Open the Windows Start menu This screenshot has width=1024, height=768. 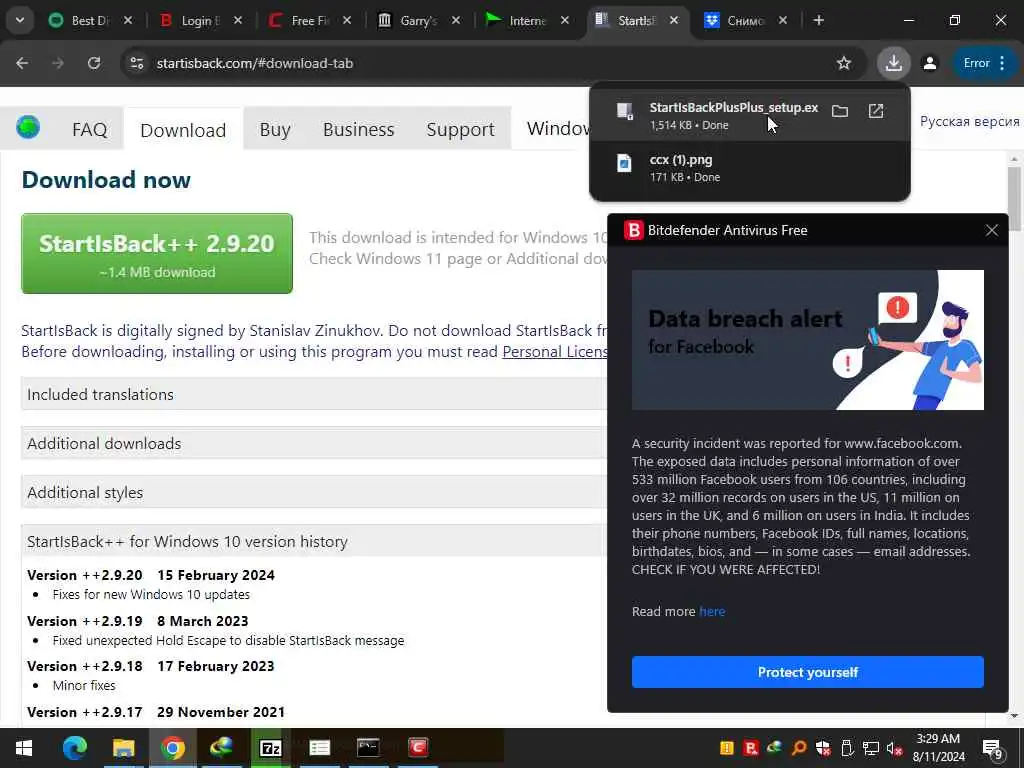tap(24, 748)
